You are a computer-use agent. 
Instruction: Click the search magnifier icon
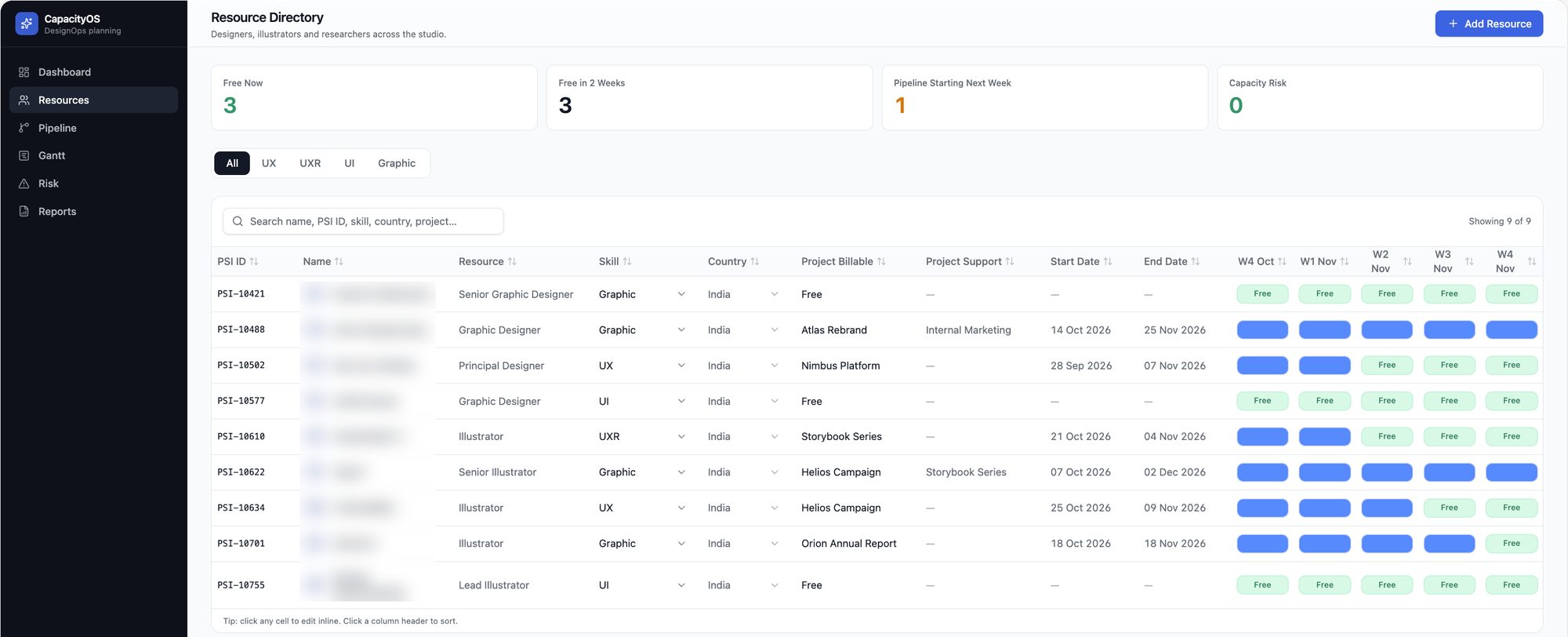238,221
